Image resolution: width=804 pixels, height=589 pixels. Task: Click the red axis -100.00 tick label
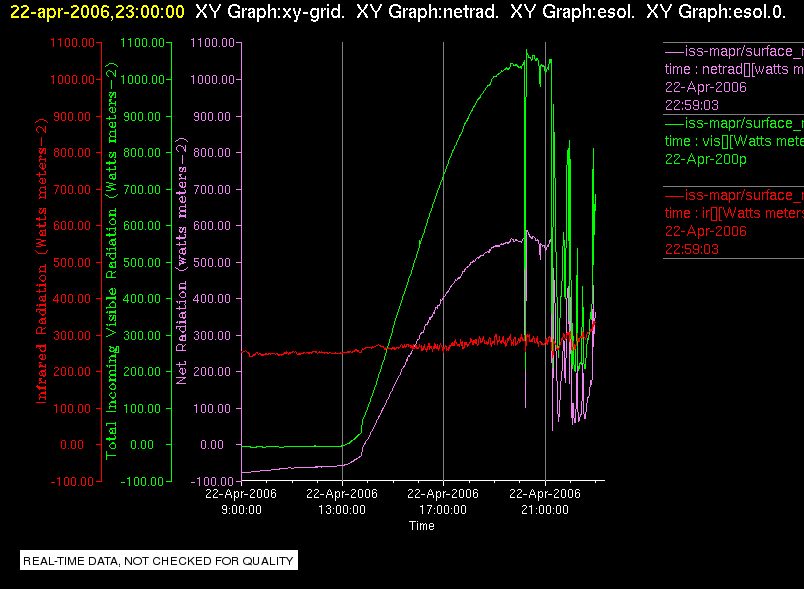[72, 482]
